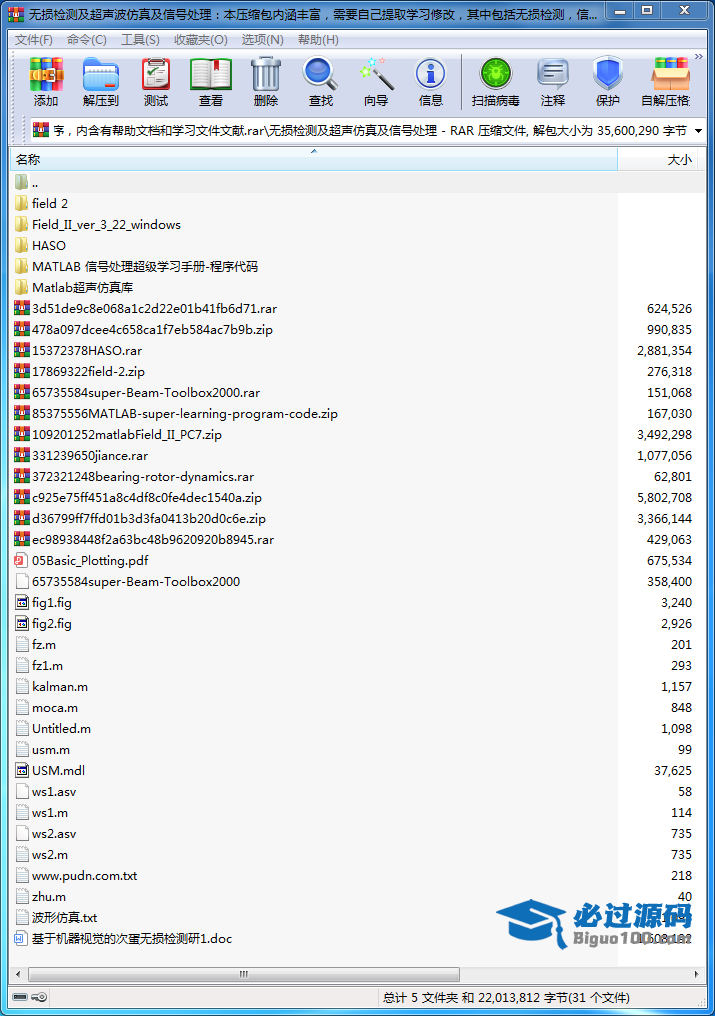Screen dimensions: 715x1016
Task: Open the Comment (注释) icon
Action: coord(553,82)
